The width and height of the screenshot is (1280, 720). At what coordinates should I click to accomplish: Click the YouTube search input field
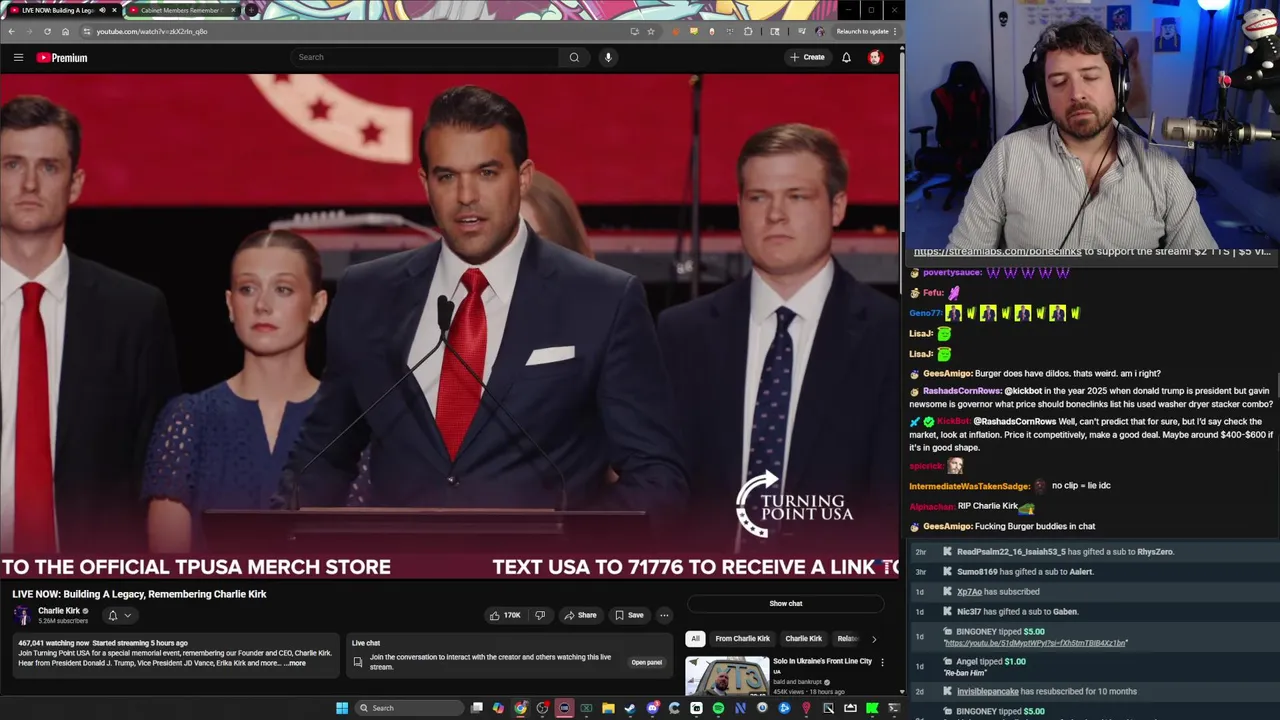pos(425,57)
